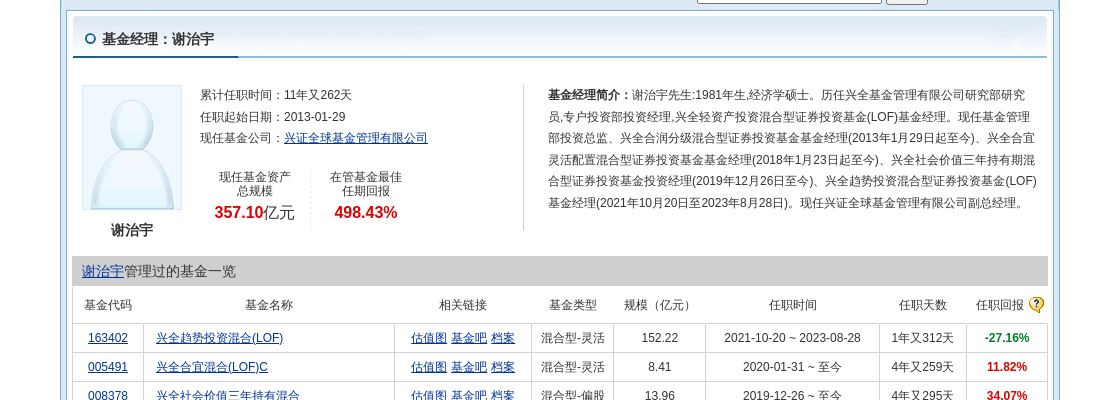1120x400 pixels.
Task: Open 兴证全球基金管理有限公司 company link
Action: pos(355,138)
